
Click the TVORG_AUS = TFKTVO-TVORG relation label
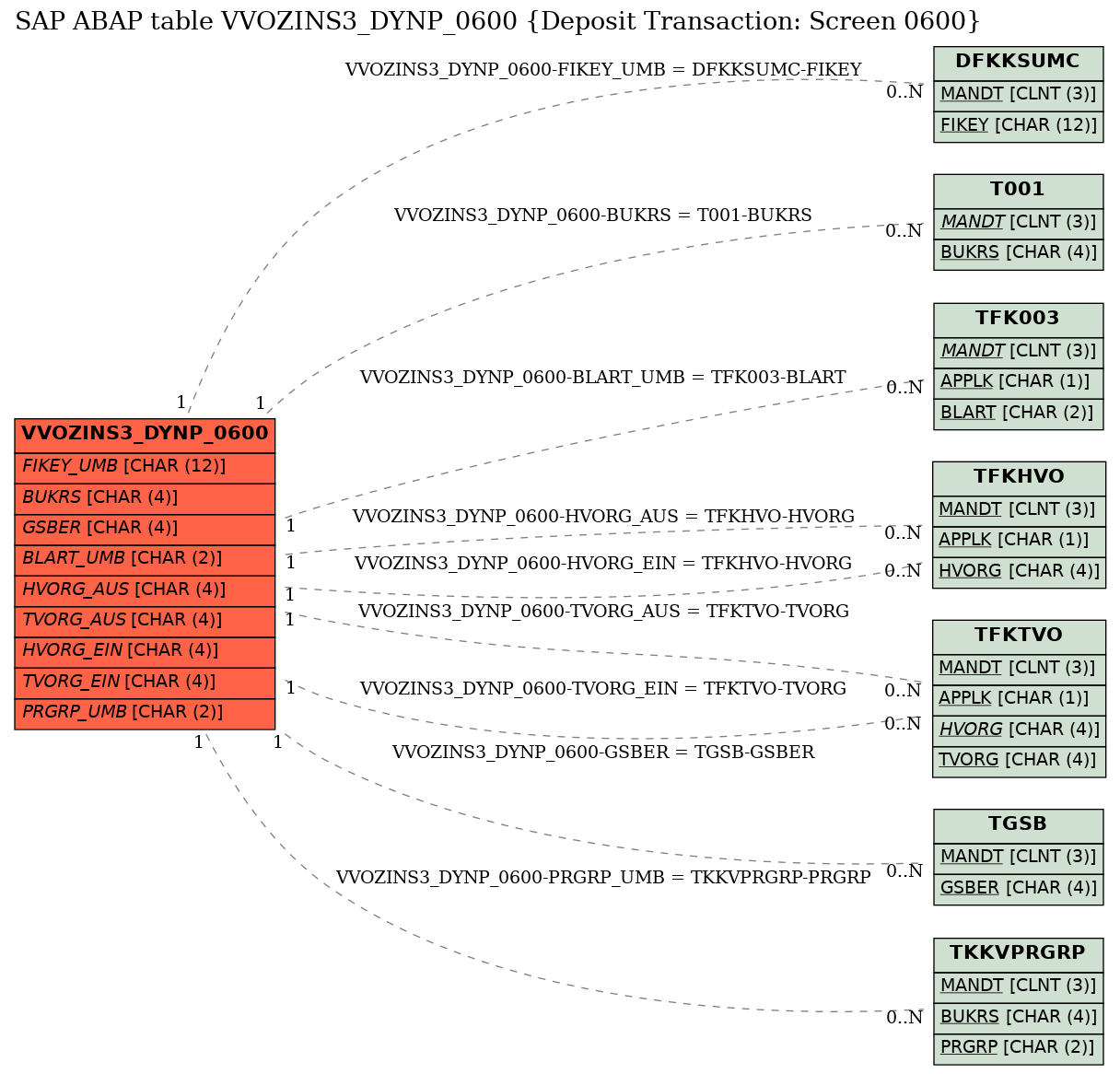[603, 612]
